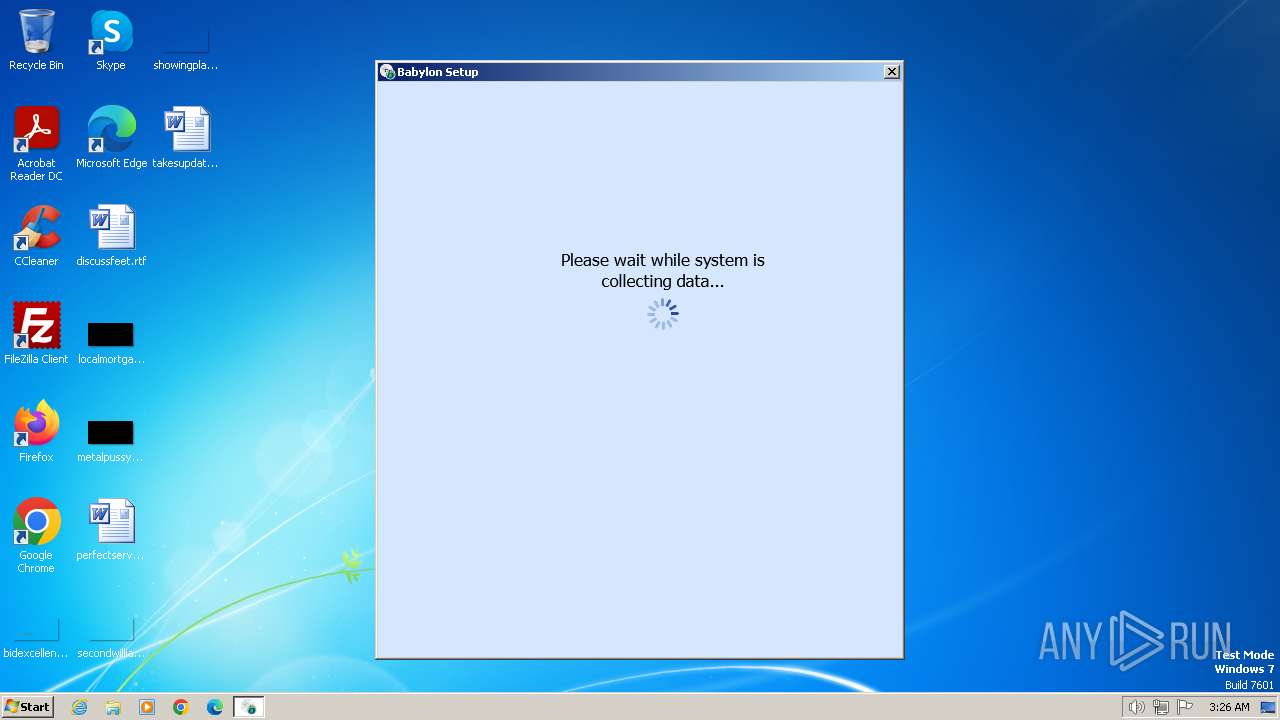Open the Start menu
1280x720 pixels.
(x=27, y=707)
